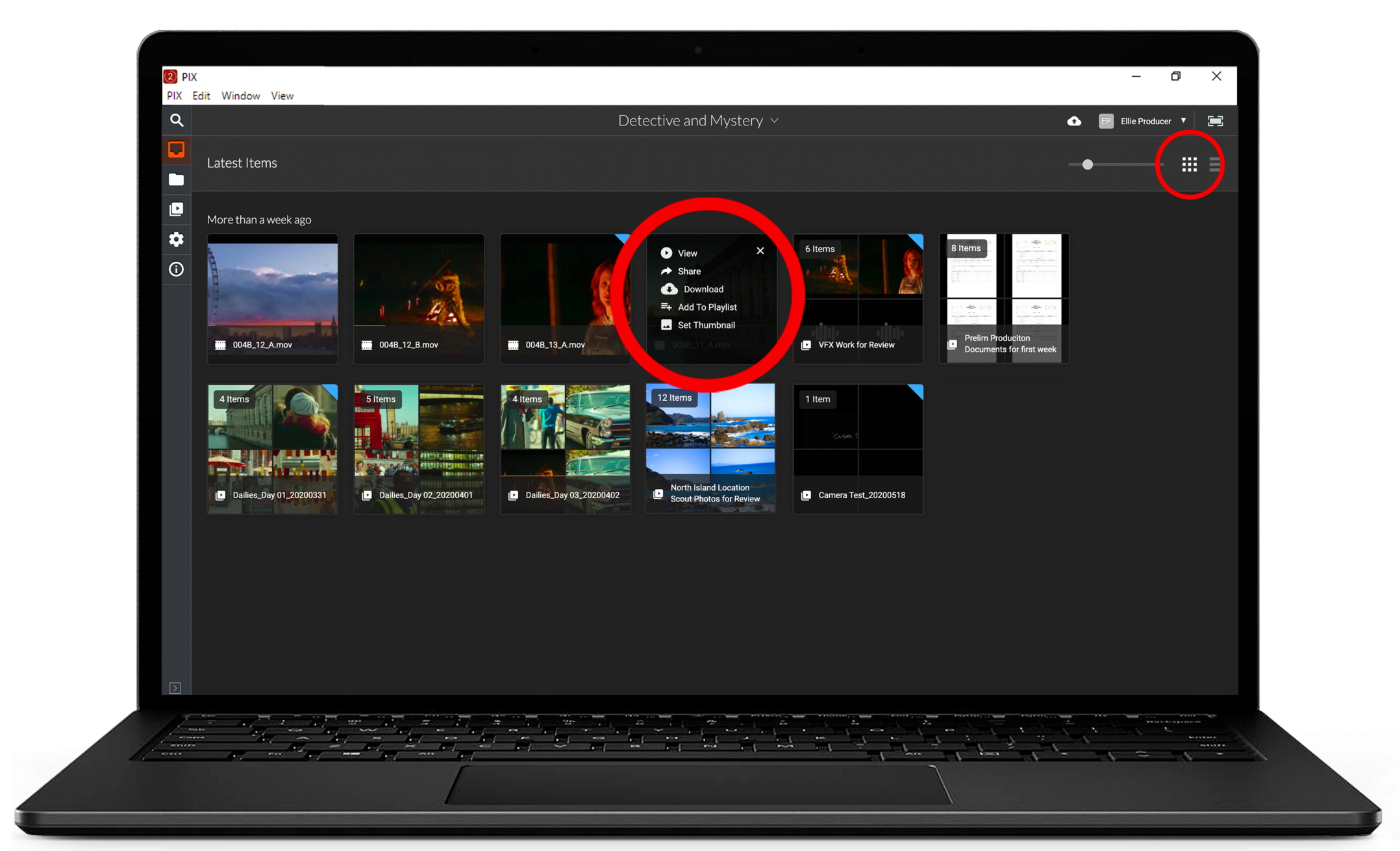The height and width of the screenshot is (851, 1400).
Task: Click the info icon in sidebar
Action: [x=177, y=269]
